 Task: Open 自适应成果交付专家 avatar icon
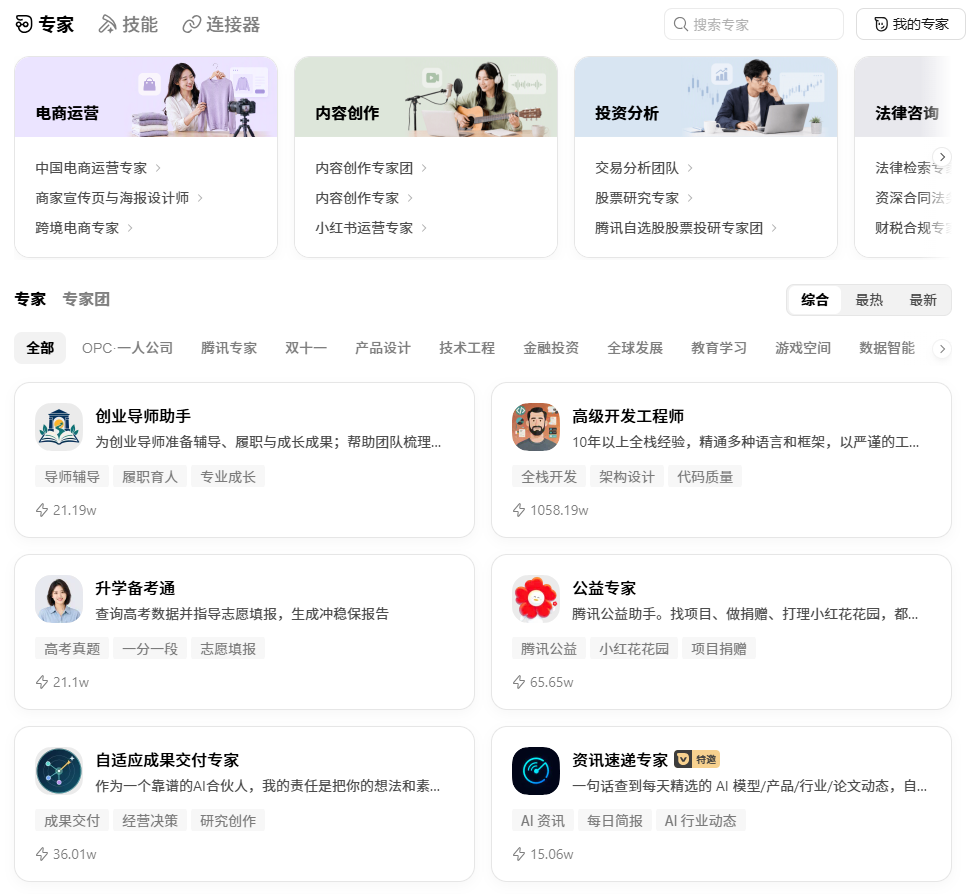[59, 771]
